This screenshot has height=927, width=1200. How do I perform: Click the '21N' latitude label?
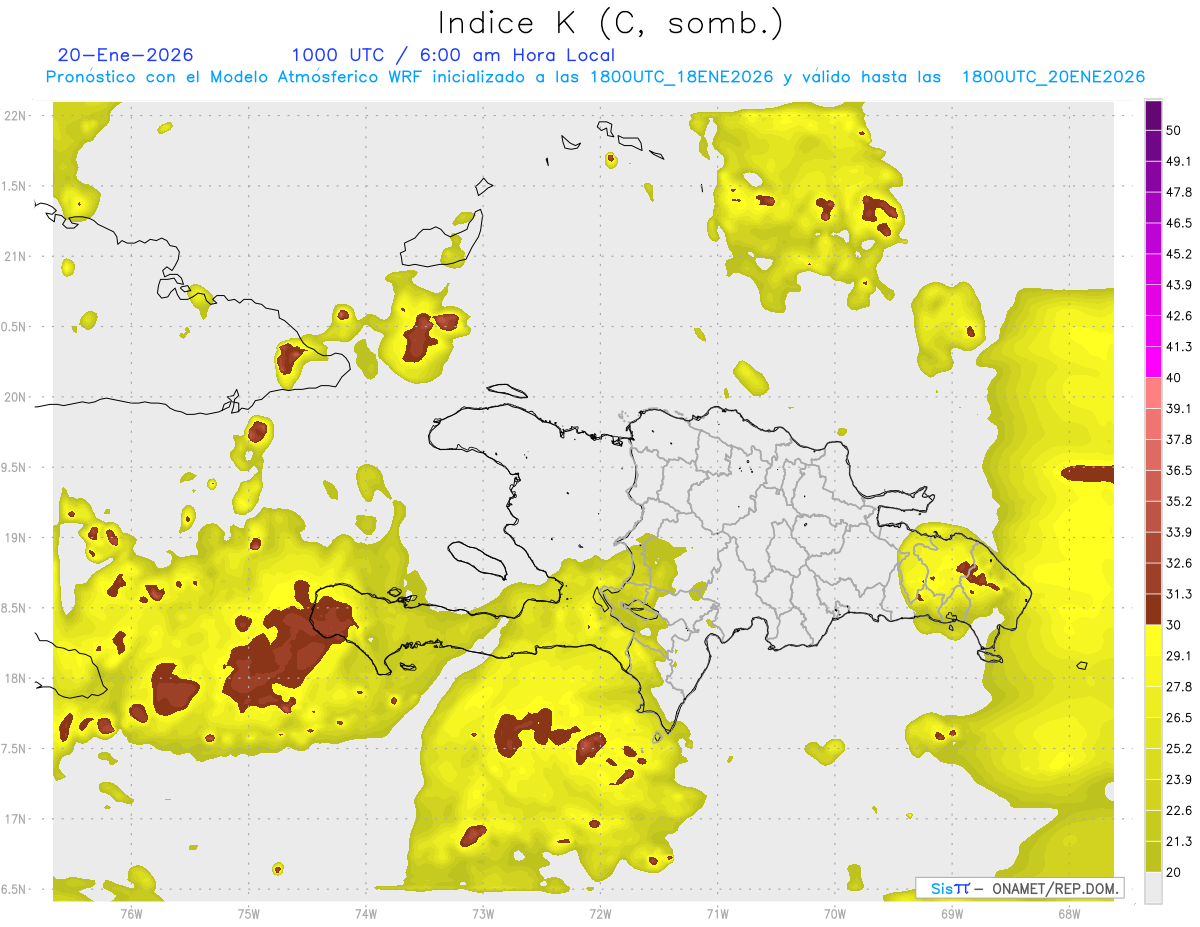pos(16,256)
